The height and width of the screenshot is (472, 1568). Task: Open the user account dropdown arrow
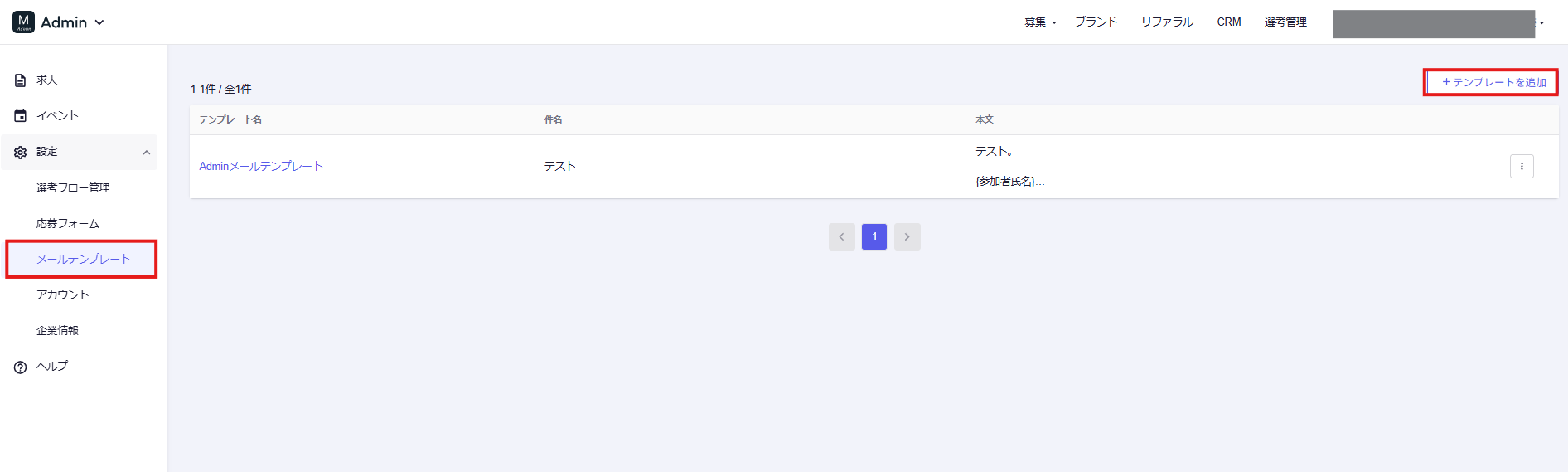pyautogui.click(x=1542, y=23)
